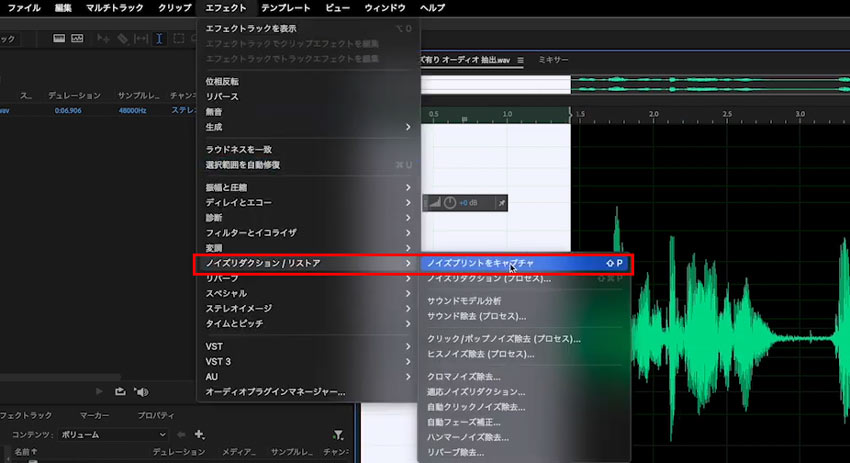Click the export/insert into multitrack icon
Screen dimensions: 850x463
(120, 391)
